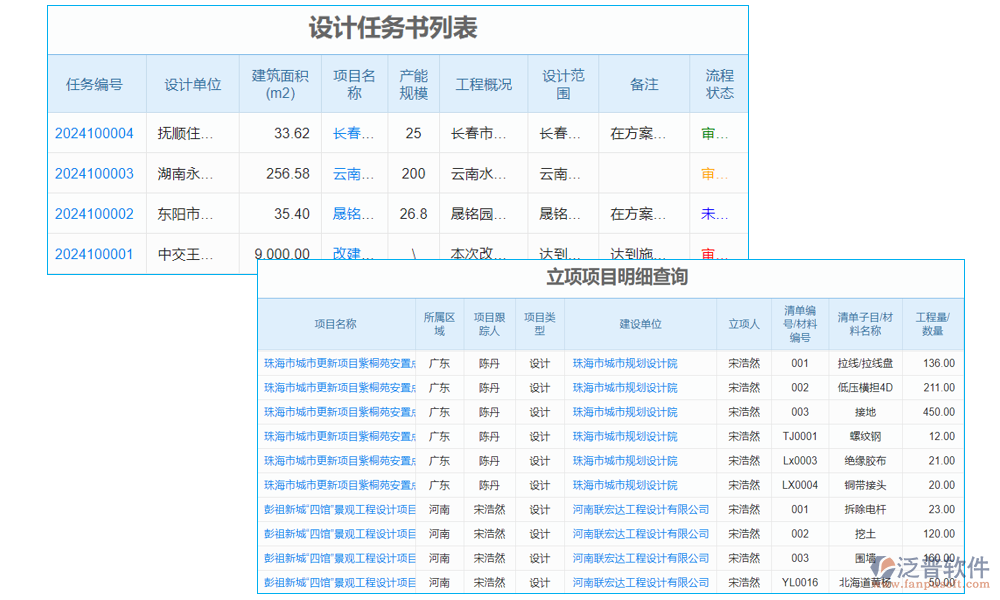Open task number 2024100002 link
This screenshot has height=600, width=1000.
click(95, 212)
